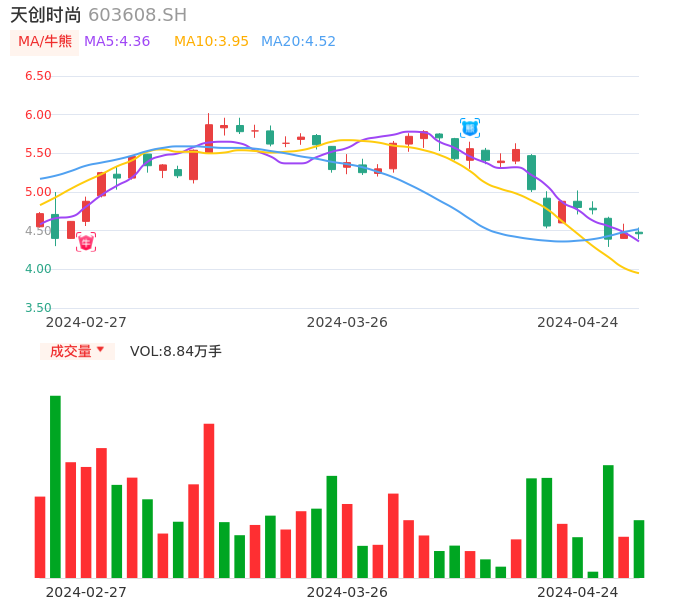686x606 pixels.
Task: Click the 2024-03-26 date on price chart
Action: point(347,322)
